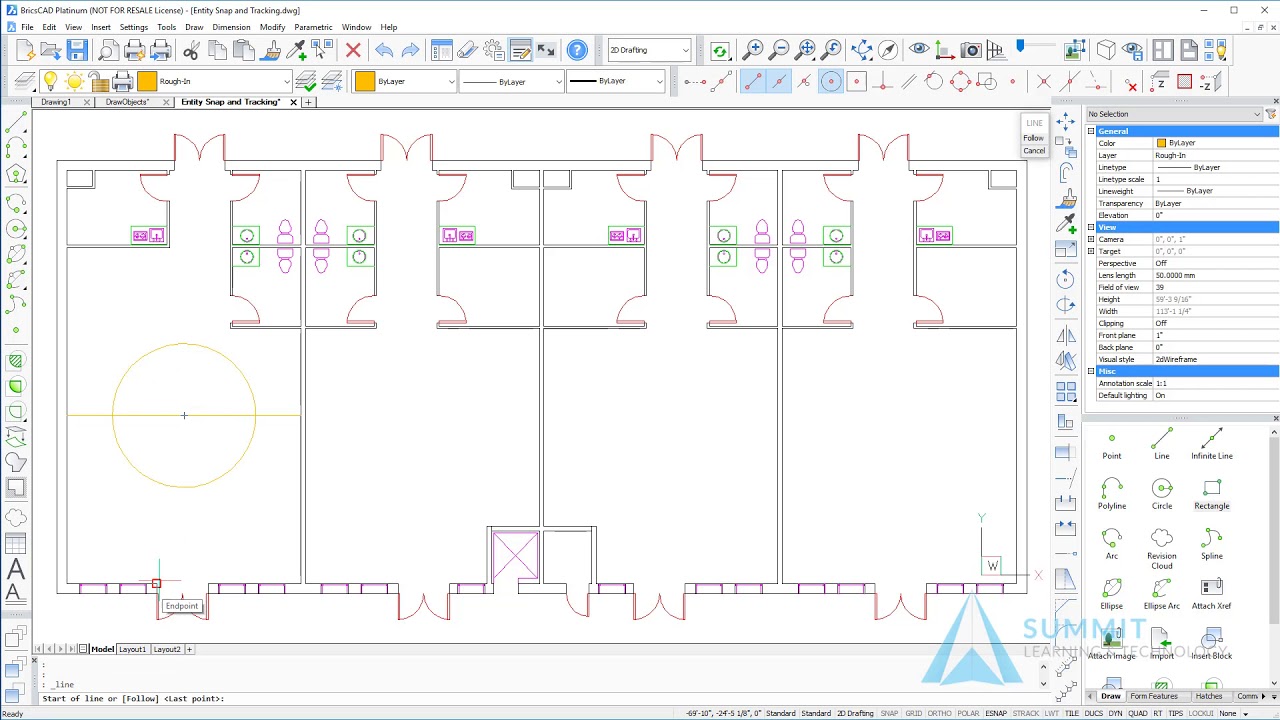Image resolution: width=1280 pixels, height=720 pixels.
Task: Click the Cancel button in the LINE prompt
Action: [1034, 151]
